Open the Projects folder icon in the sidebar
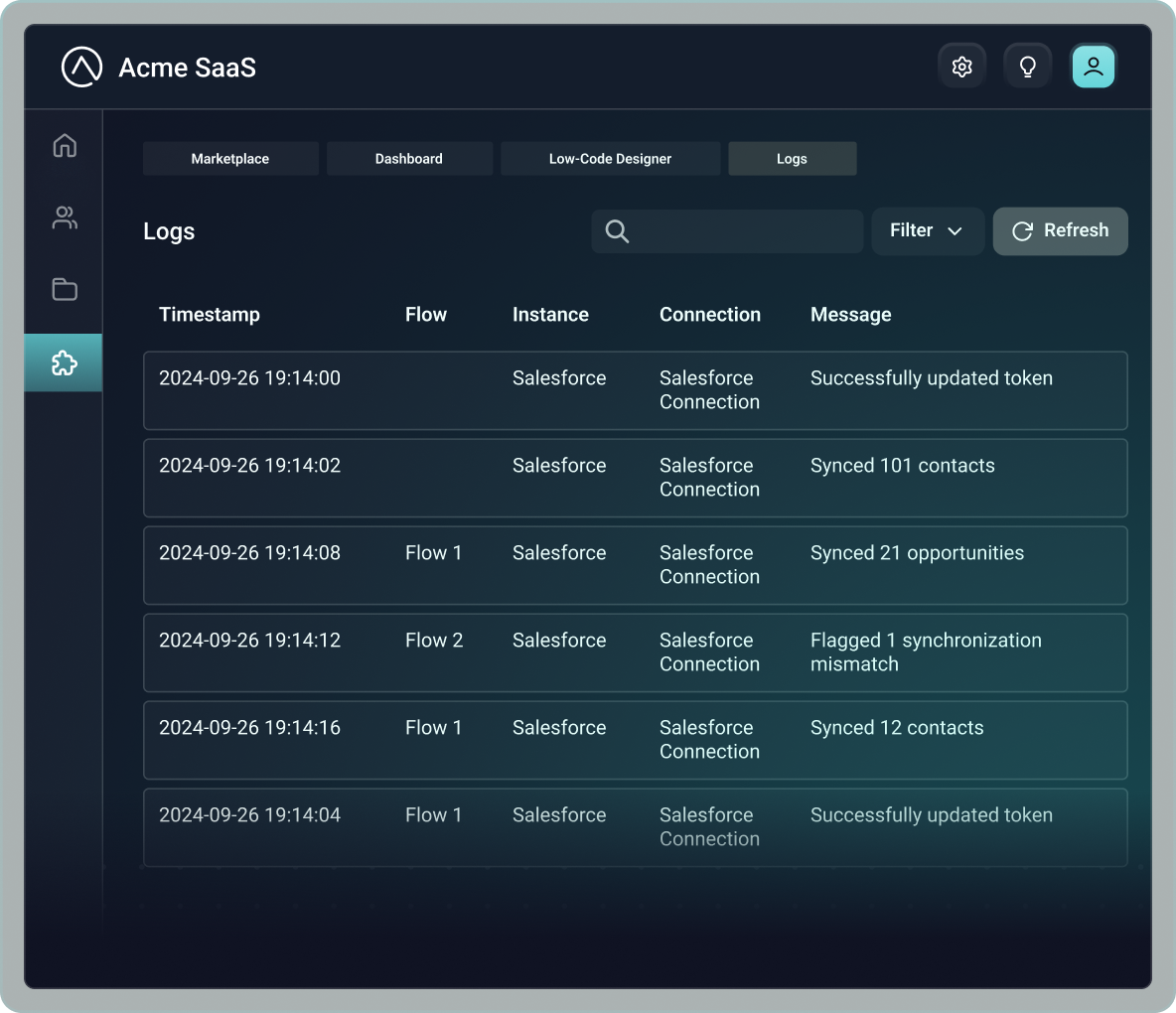 [x=64, y=289]
